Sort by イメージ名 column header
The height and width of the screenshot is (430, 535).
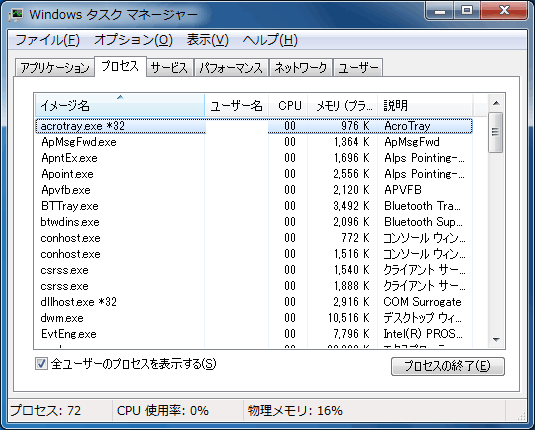[x=120, y=105]
